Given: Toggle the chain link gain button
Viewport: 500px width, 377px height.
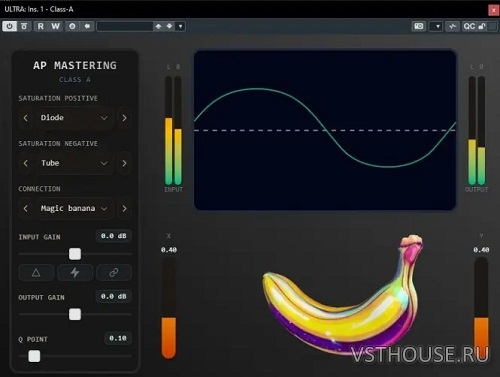Looking at the screenshot, I should [x=114, y=273].
